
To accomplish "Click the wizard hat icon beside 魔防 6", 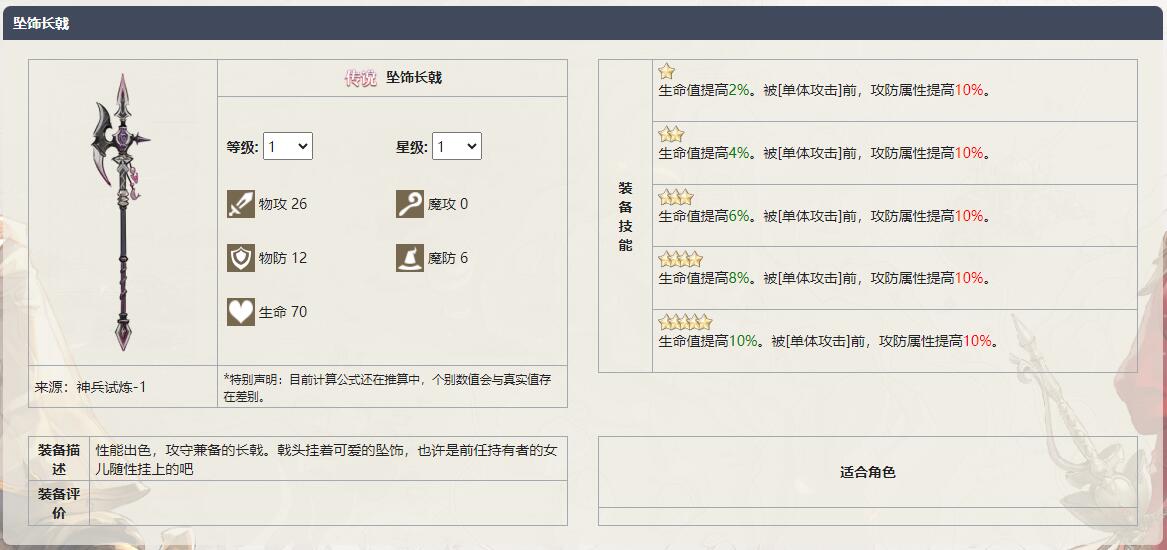I will click(409, 258).
